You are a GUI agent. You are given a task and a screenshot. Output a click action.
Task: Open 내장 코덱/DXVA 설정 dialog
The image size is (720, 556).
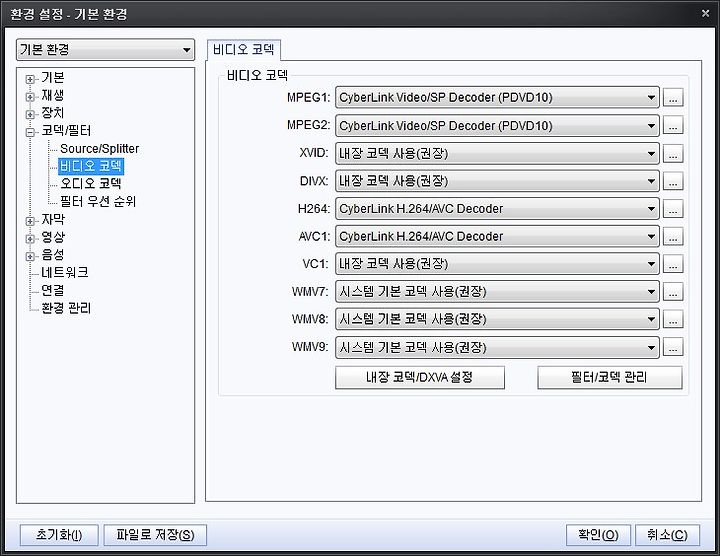pyautogui.click(x=420, y=377)
